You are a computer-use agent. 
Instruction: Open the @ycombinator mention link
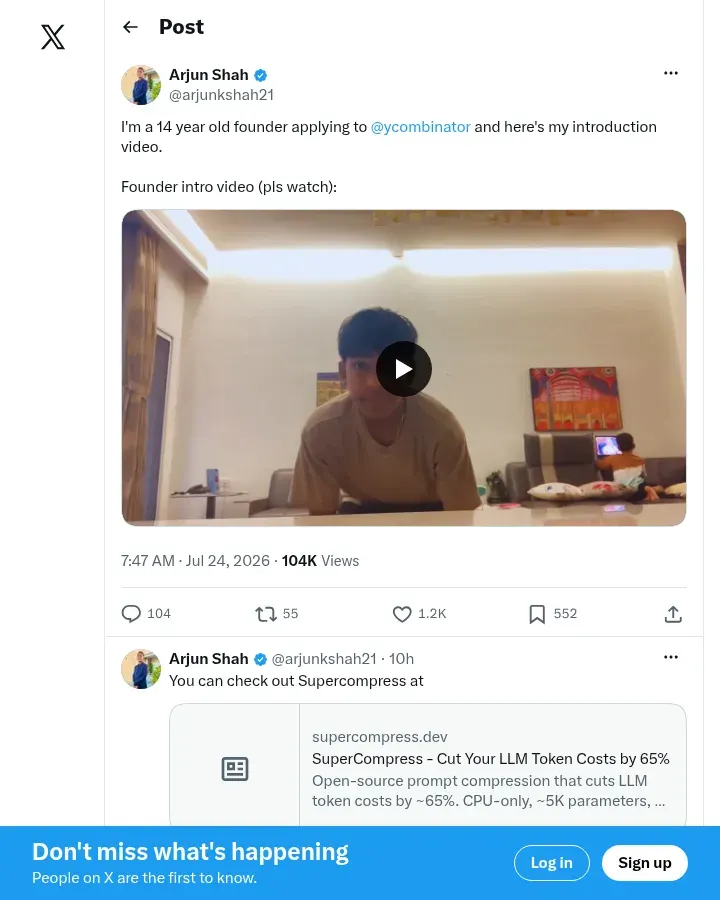pyautogui.click(x=420, y=127)
